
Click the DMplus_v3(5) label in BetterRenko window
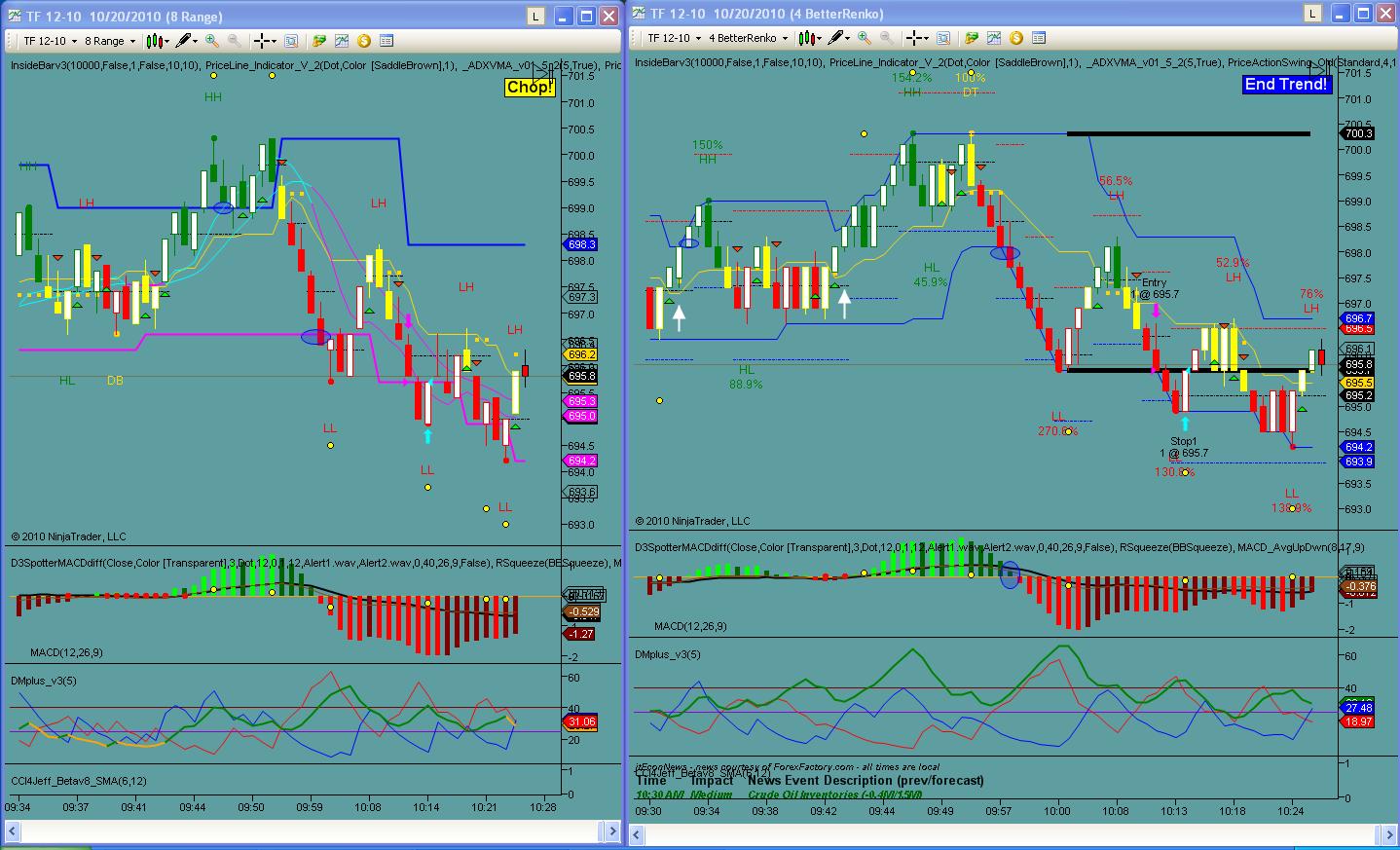pos(668,654)
